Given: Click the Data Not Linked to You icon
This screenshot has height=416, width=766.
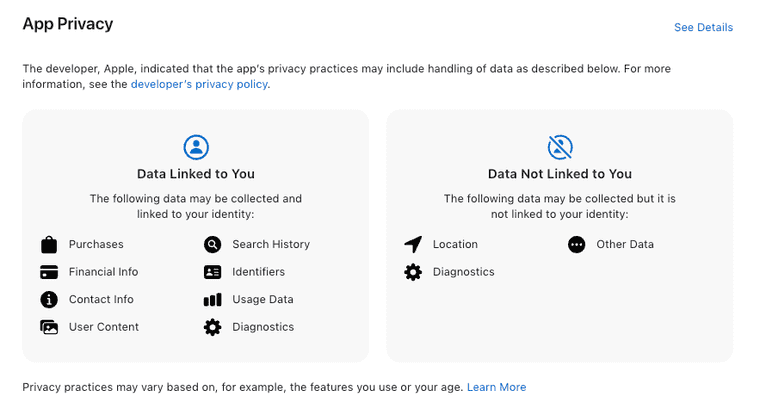Looking at the screenshot, I should (x=560, y=147).
